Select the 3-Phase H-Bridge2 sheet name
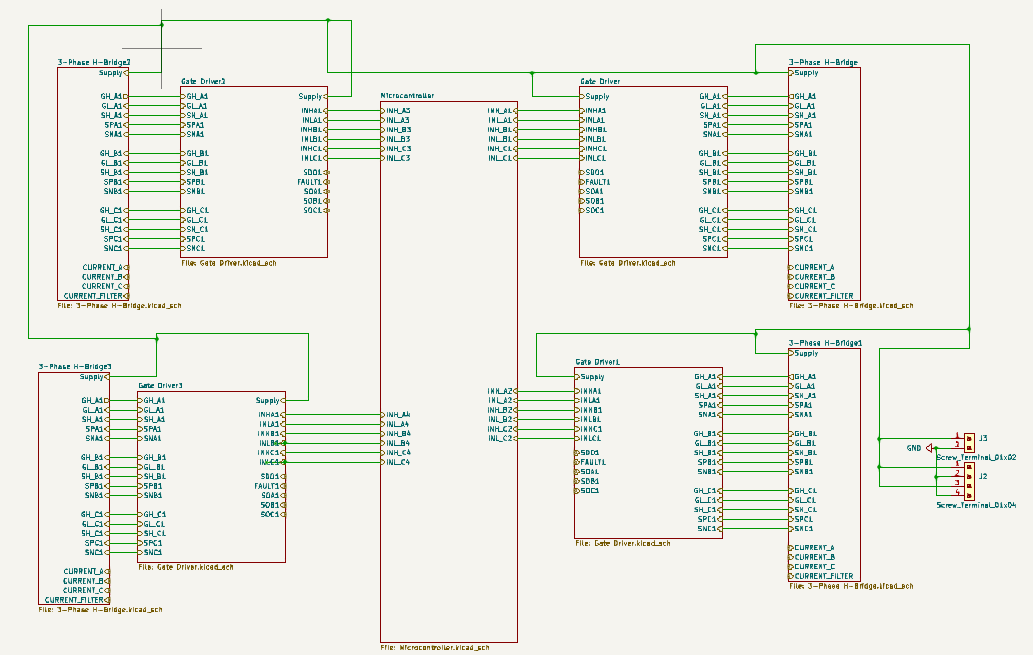Viewport: 1033px width, 655px height. click(94, 63)
